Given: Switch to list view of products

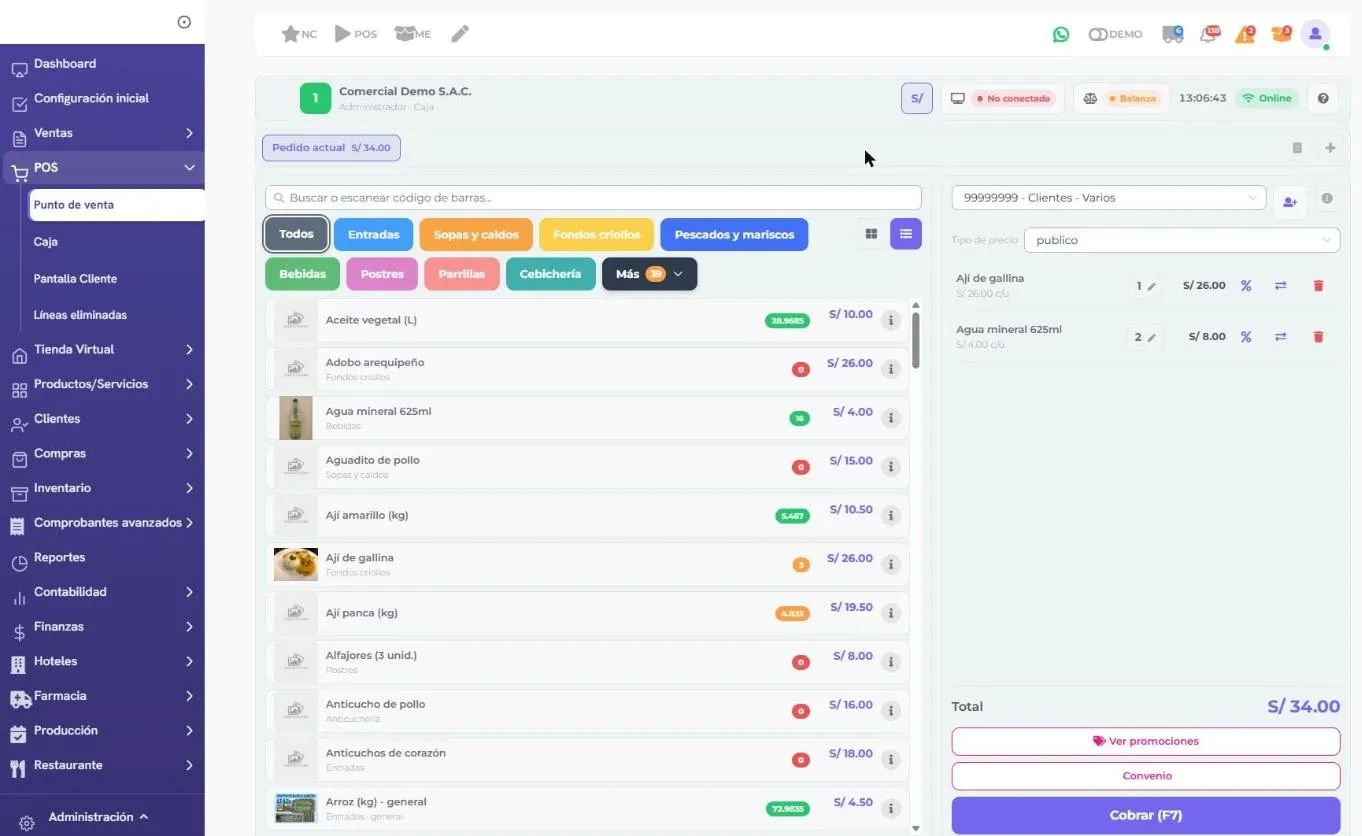Looking at the screenshot, I should click(x=906, y=234).
